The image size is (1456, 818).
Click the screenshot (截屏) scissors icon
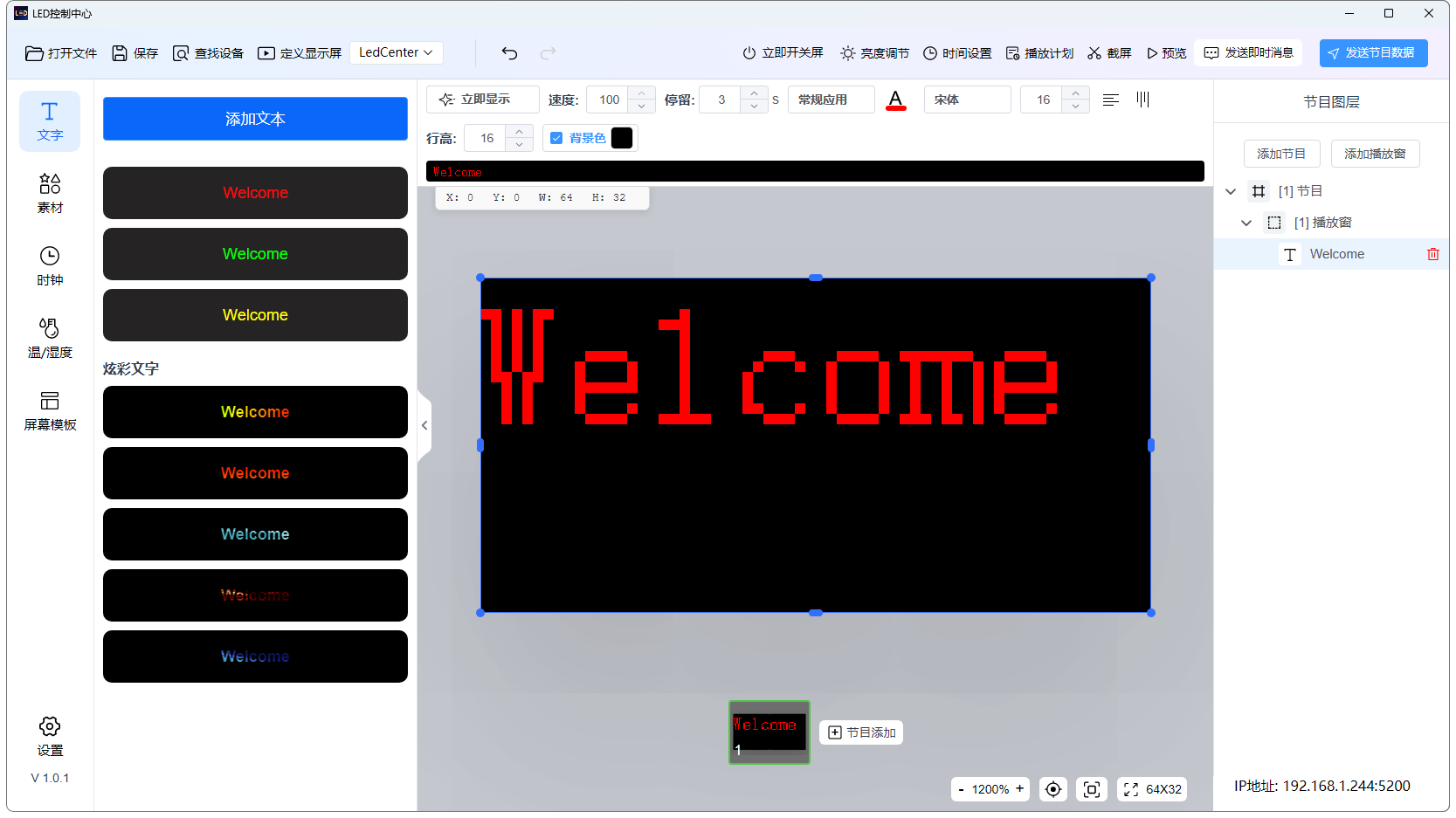[x=1094, y=53]
